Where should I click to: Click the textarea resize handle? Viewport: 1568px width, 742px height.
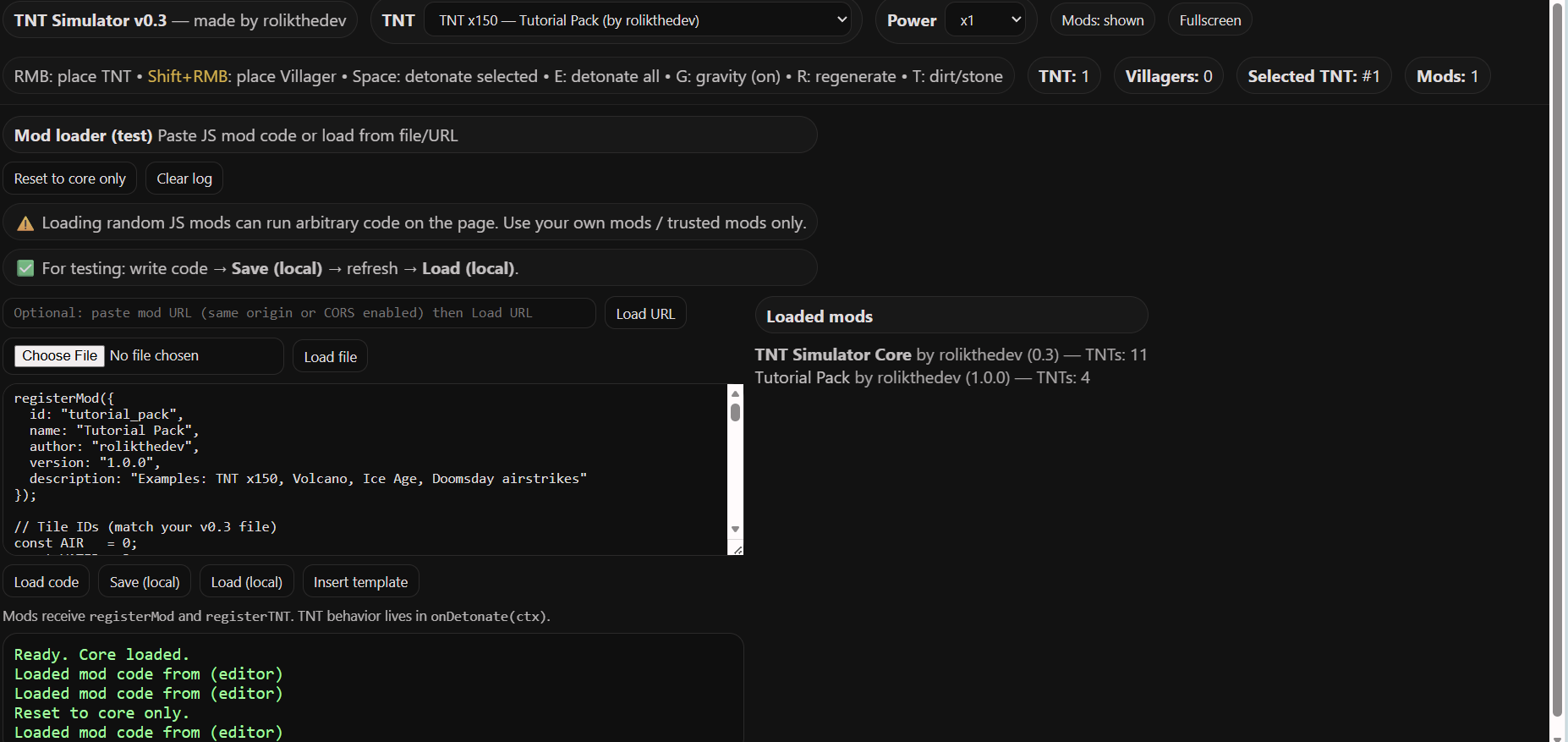point(737,550)
